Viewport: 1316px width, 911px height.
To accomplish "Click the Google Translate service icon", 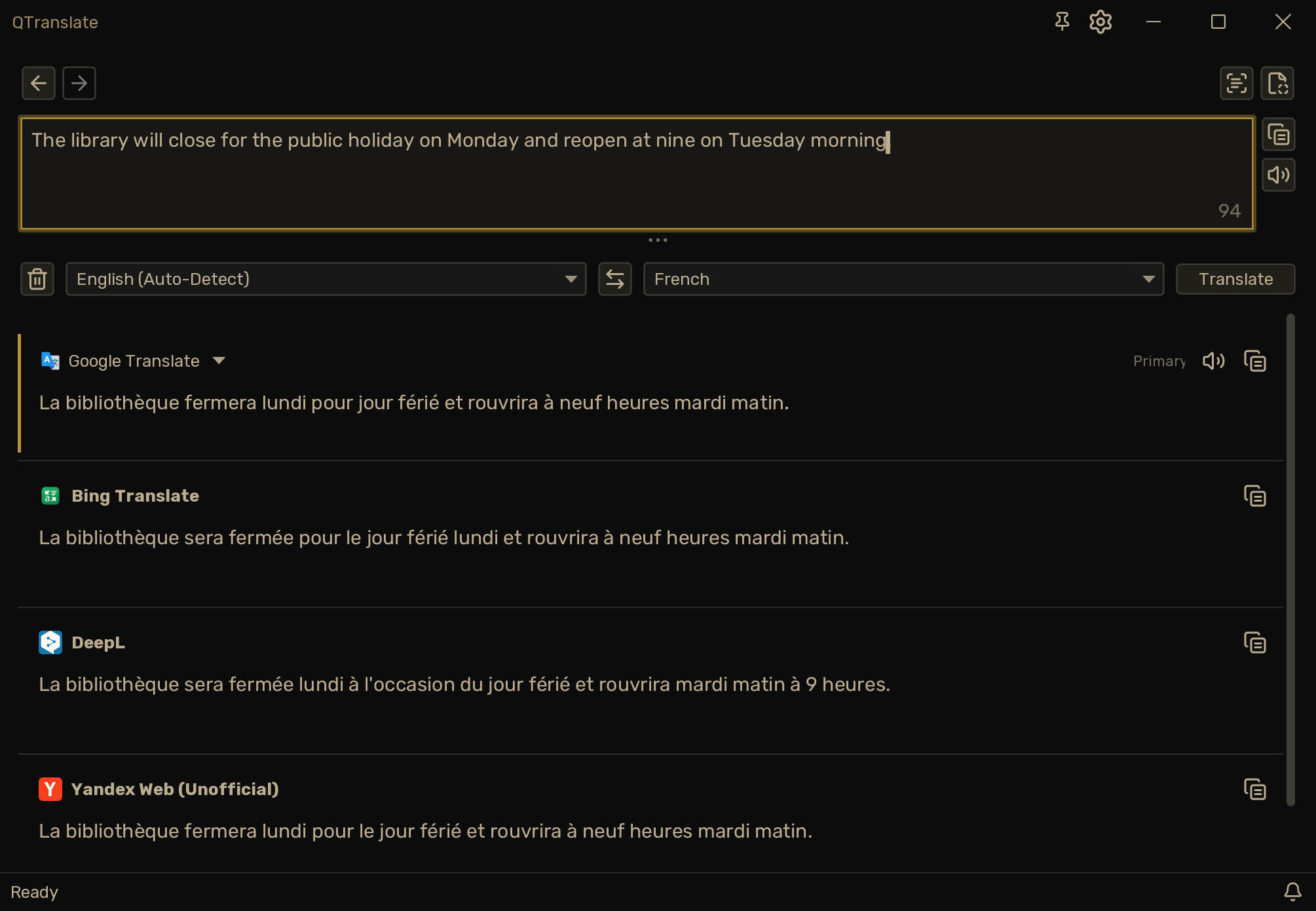I will (x=50, y=361).
